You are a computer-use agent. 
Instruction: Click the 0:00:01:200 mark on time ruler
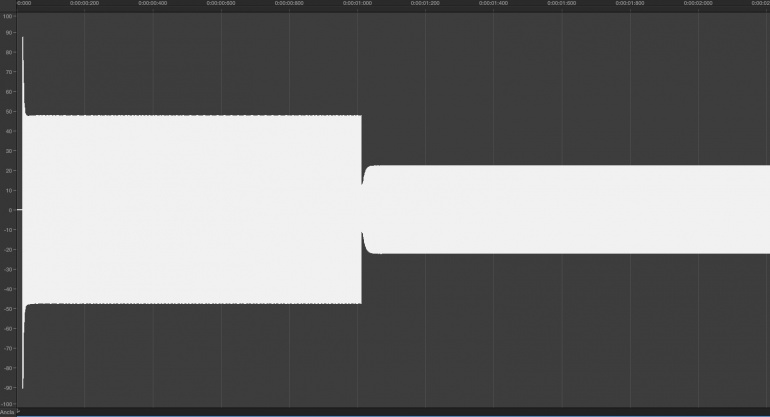(425, 3)
